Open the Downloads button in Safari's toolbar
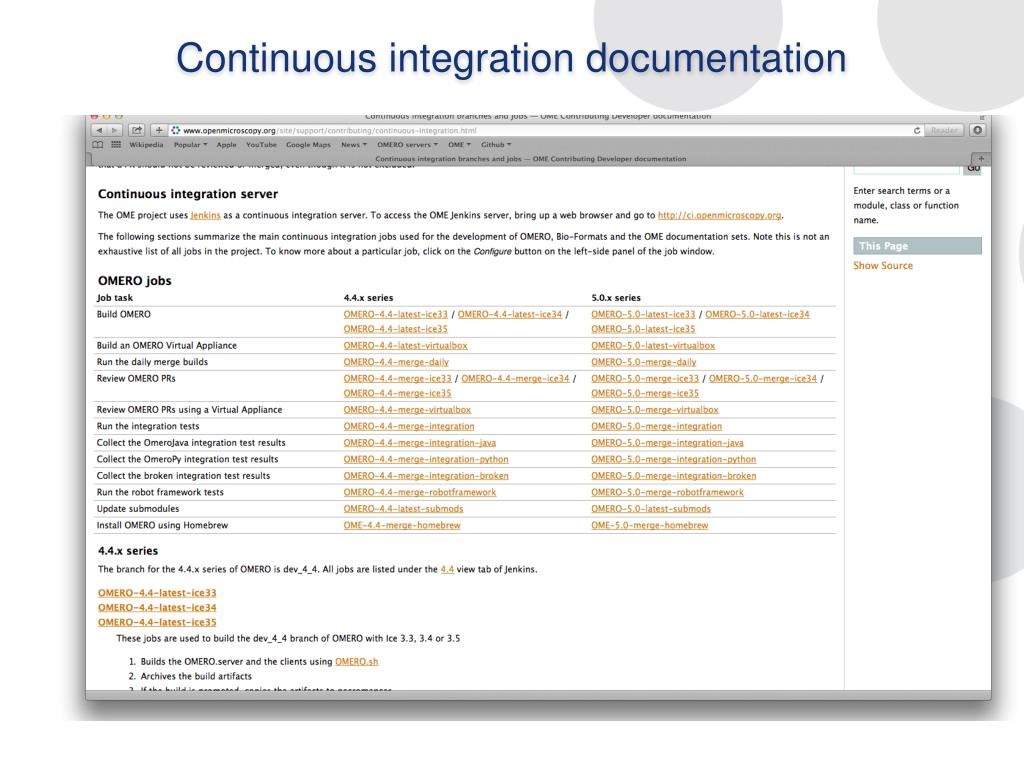The width and height of the screenshot is (1024, 768). point(978,131)
